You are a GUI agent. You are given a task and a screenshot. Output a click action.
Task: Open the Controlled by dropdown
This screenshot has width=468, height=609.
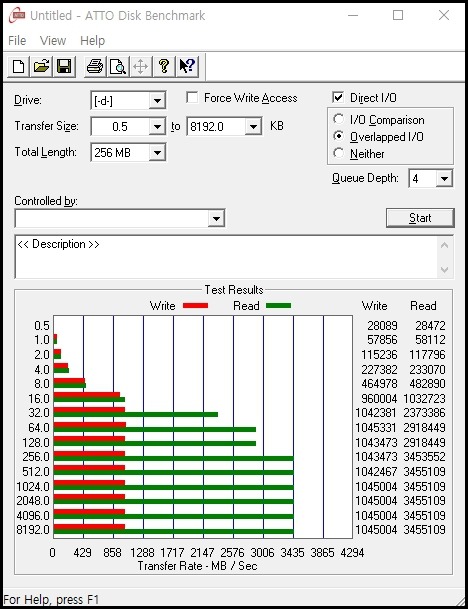(216, 218)
